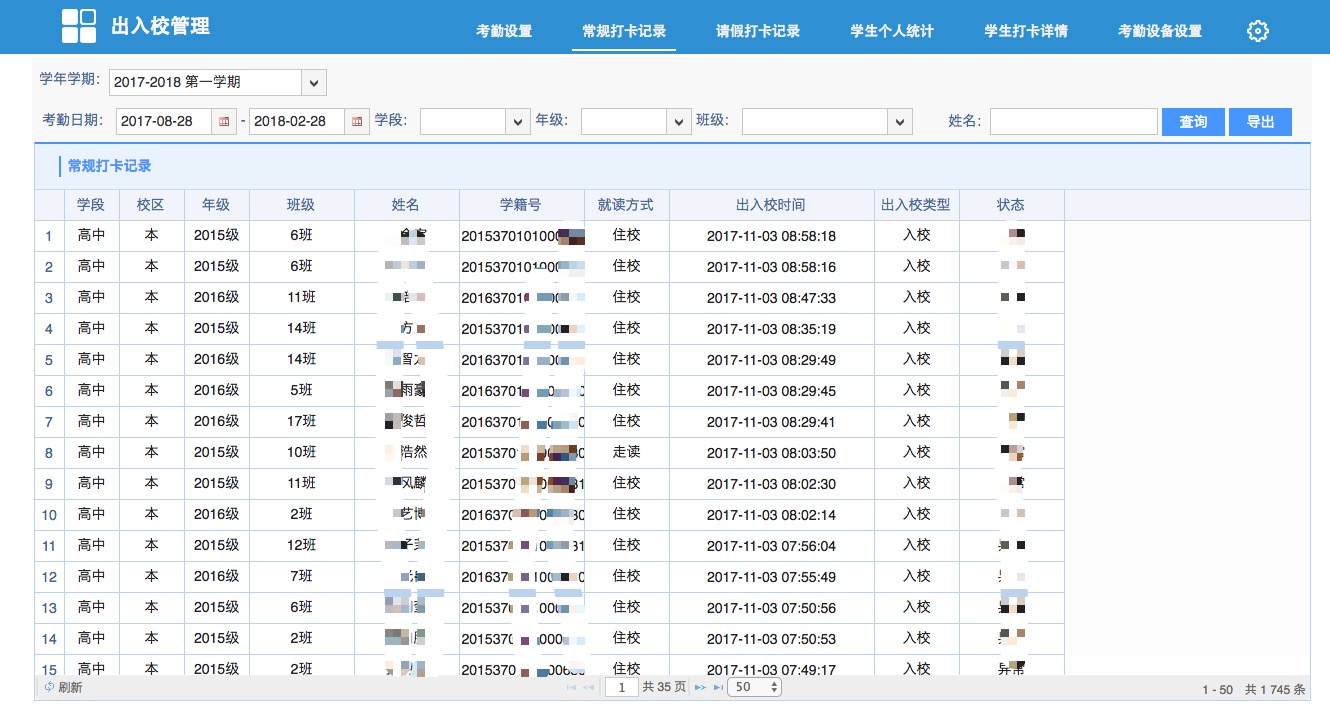Click the 12班 class cell

pos(301,545)
